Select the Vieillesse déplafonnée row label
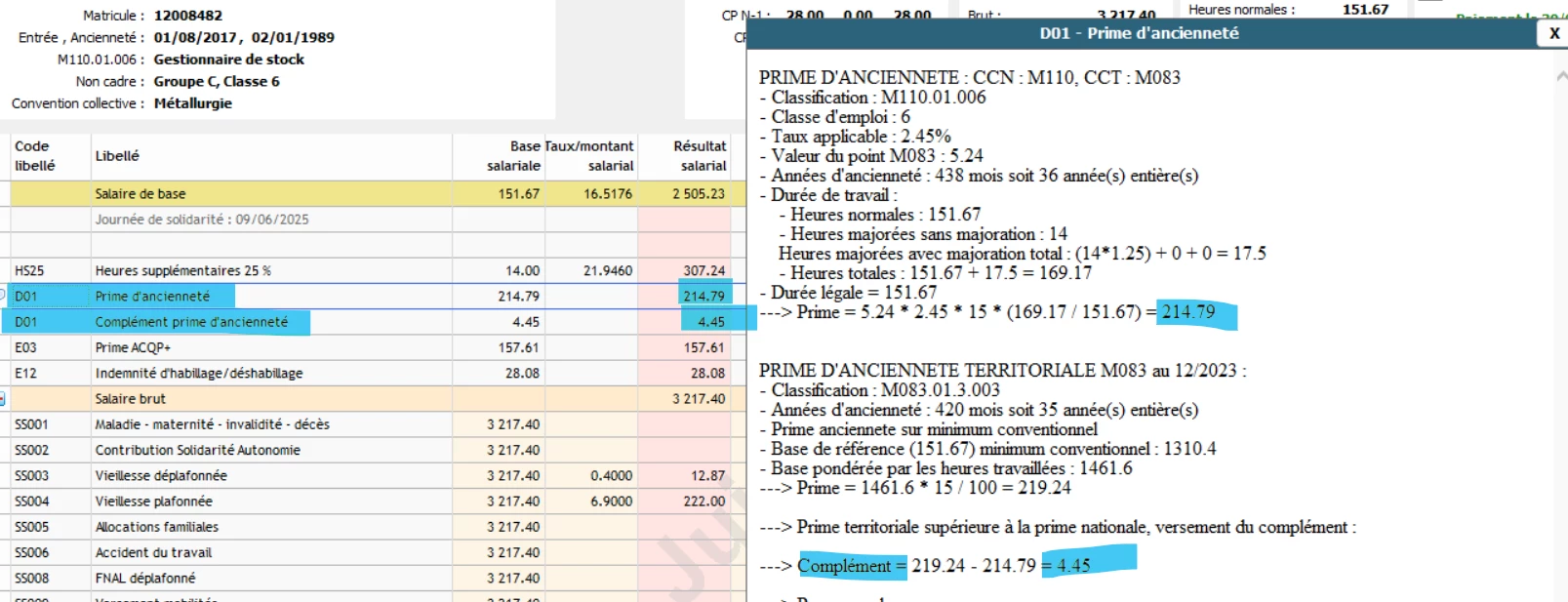The image size is (1568, 602). 161,476
